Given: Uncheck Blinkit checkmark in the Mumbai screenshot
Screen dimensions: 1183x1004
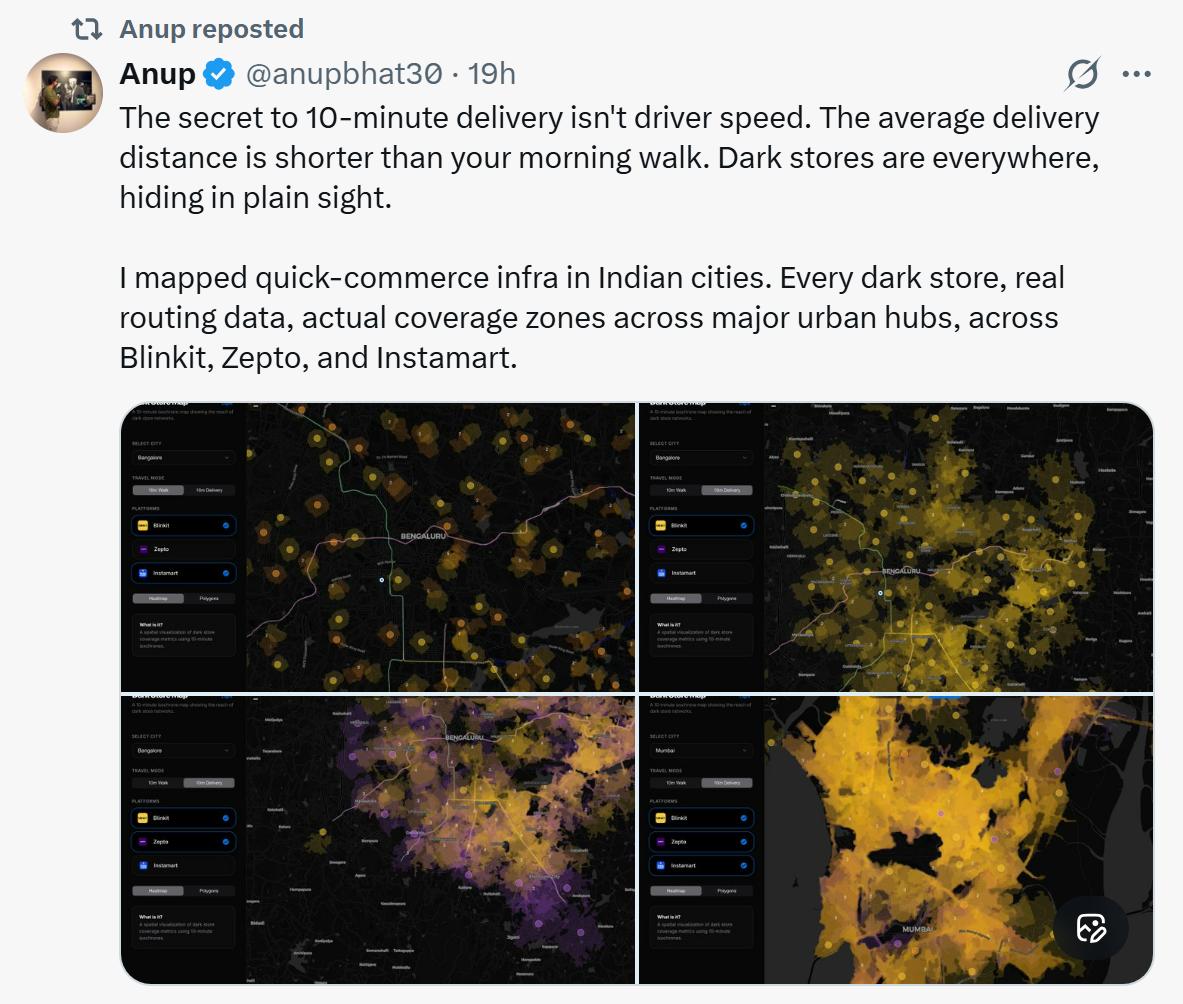Looking at the screenshot, I should point(744,818).
